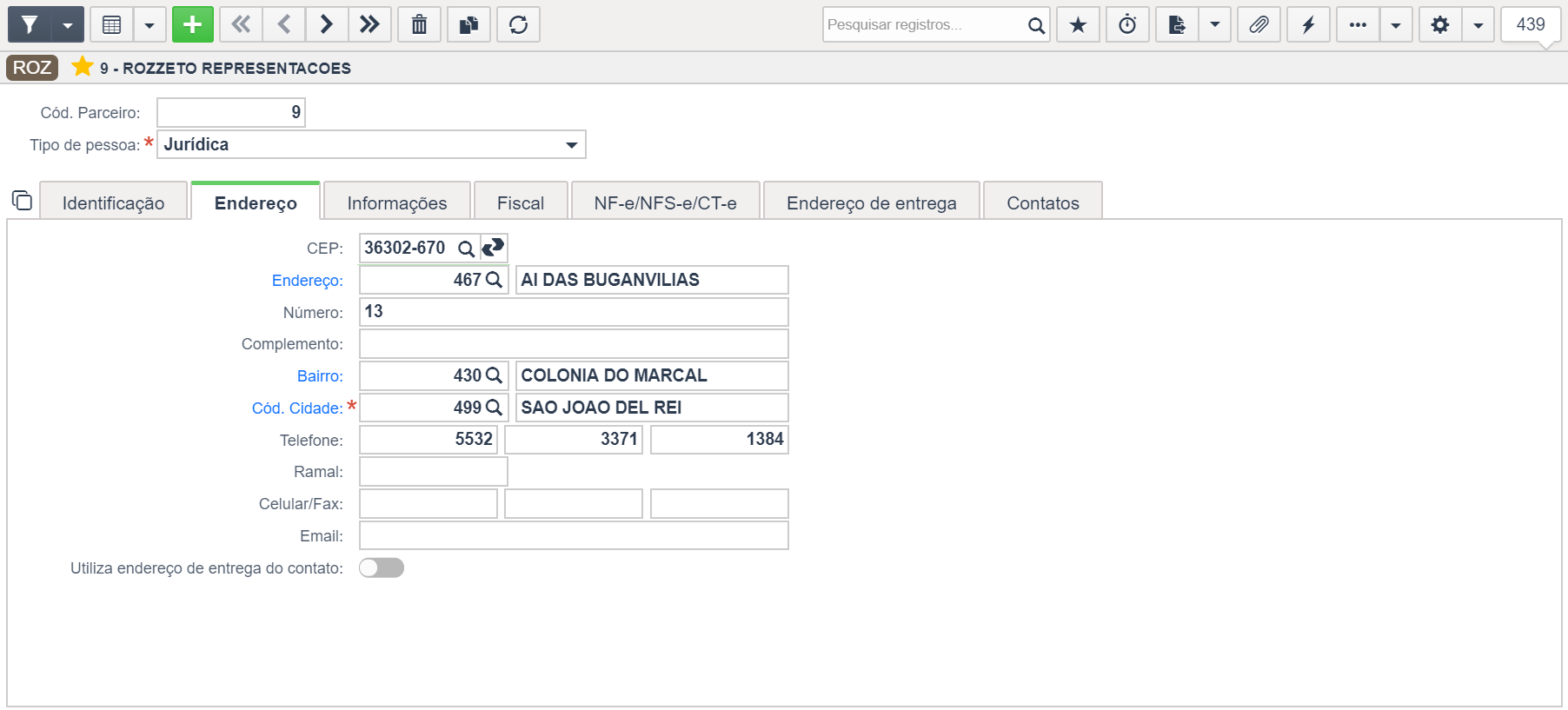
Task: Switch to grid view mode
Action: click(112, 24)
